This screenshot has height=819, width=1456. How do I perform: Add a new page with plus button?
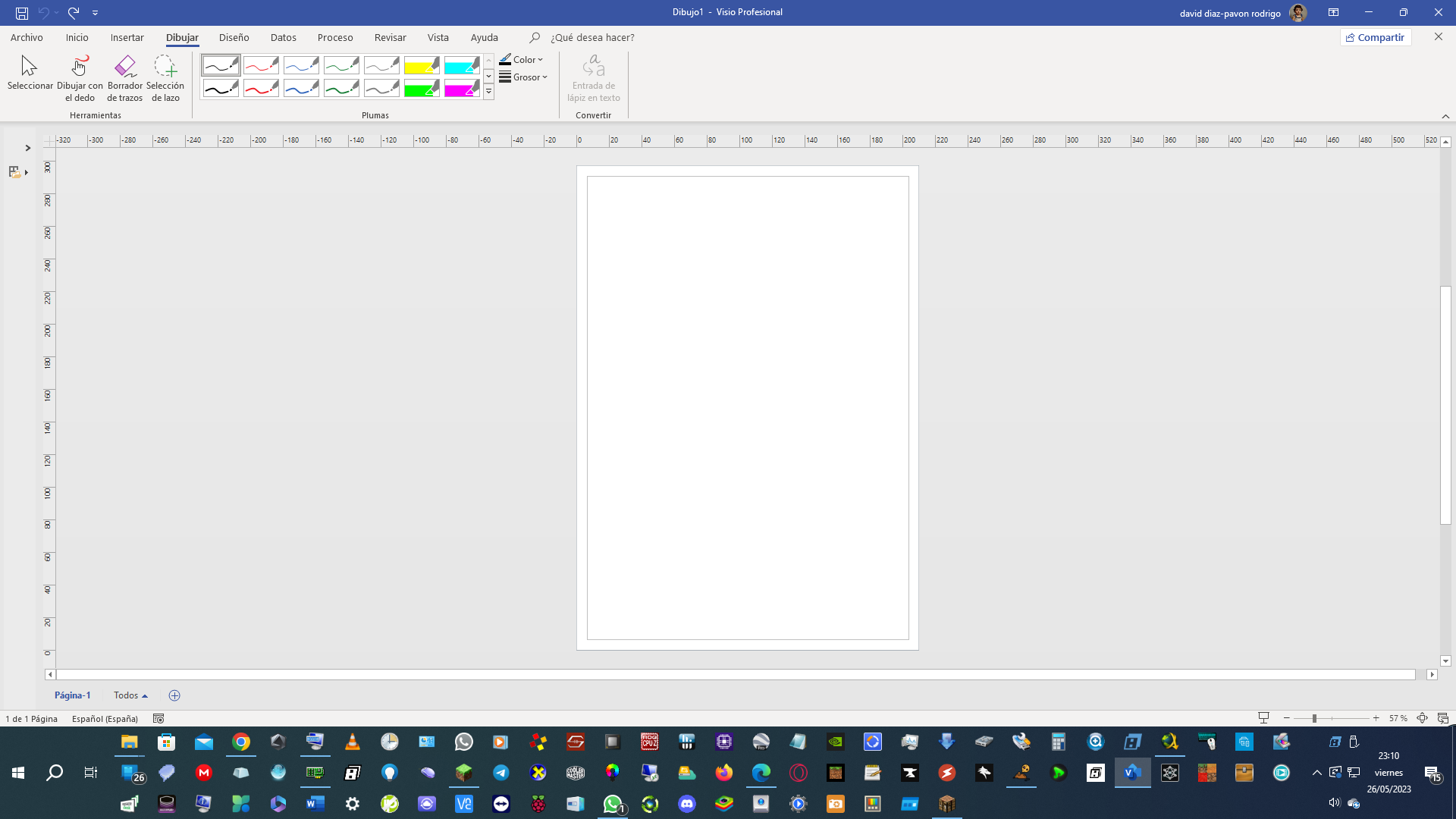(x=174, y=695)
